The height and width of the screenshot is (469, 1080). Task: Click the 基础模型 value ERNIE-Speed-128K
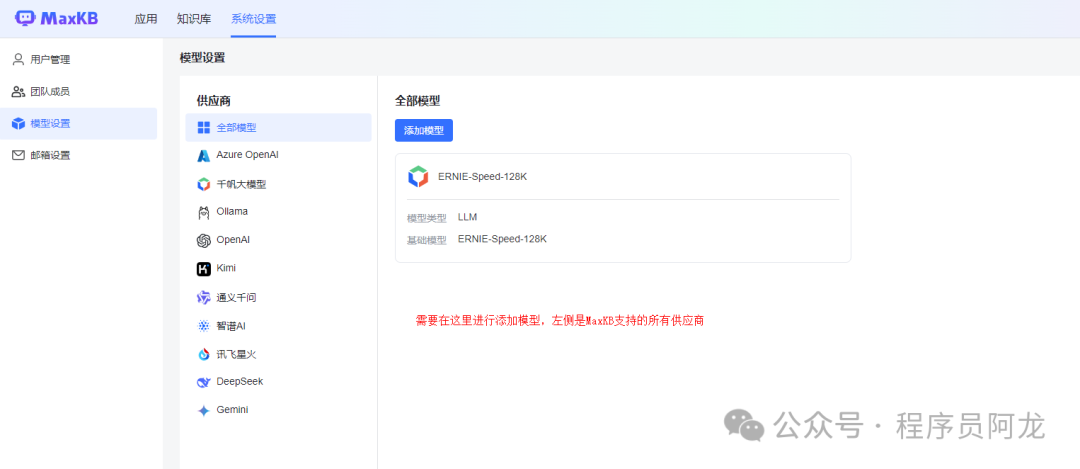point(502,239)
